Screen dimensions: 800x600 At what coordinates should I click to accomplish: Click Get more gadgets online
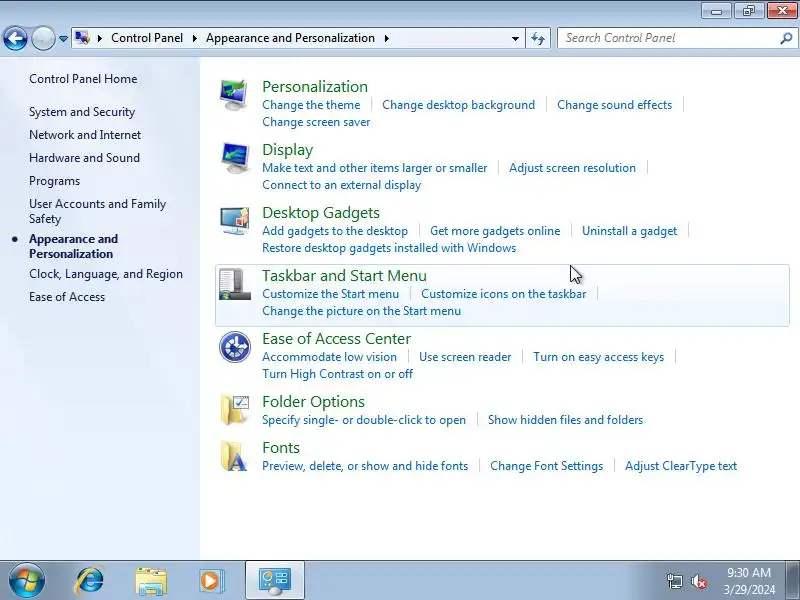pos(495,231)
